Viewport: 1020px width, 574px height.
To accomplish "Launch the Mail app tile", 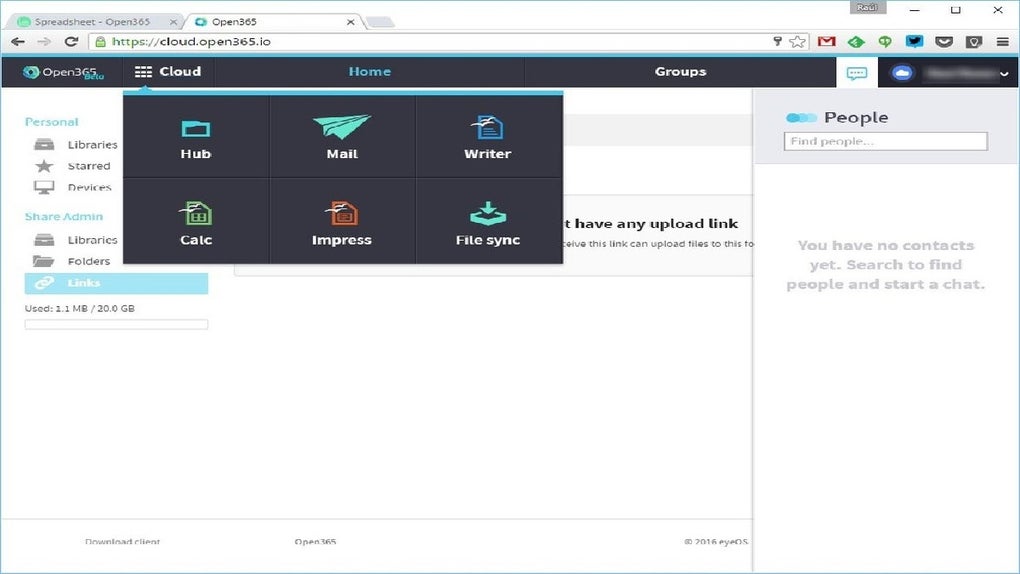I will (342, 137).
